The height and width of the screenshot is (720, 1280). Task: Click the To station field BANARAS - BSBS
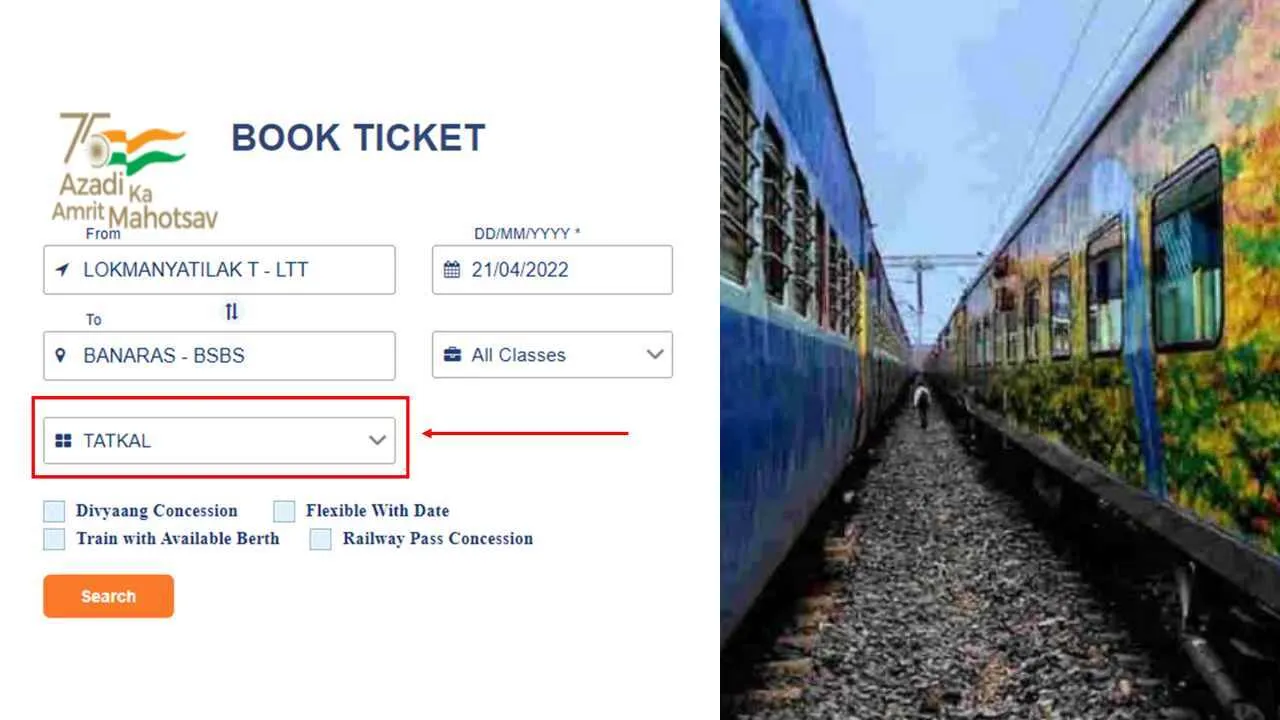[220, 355]
